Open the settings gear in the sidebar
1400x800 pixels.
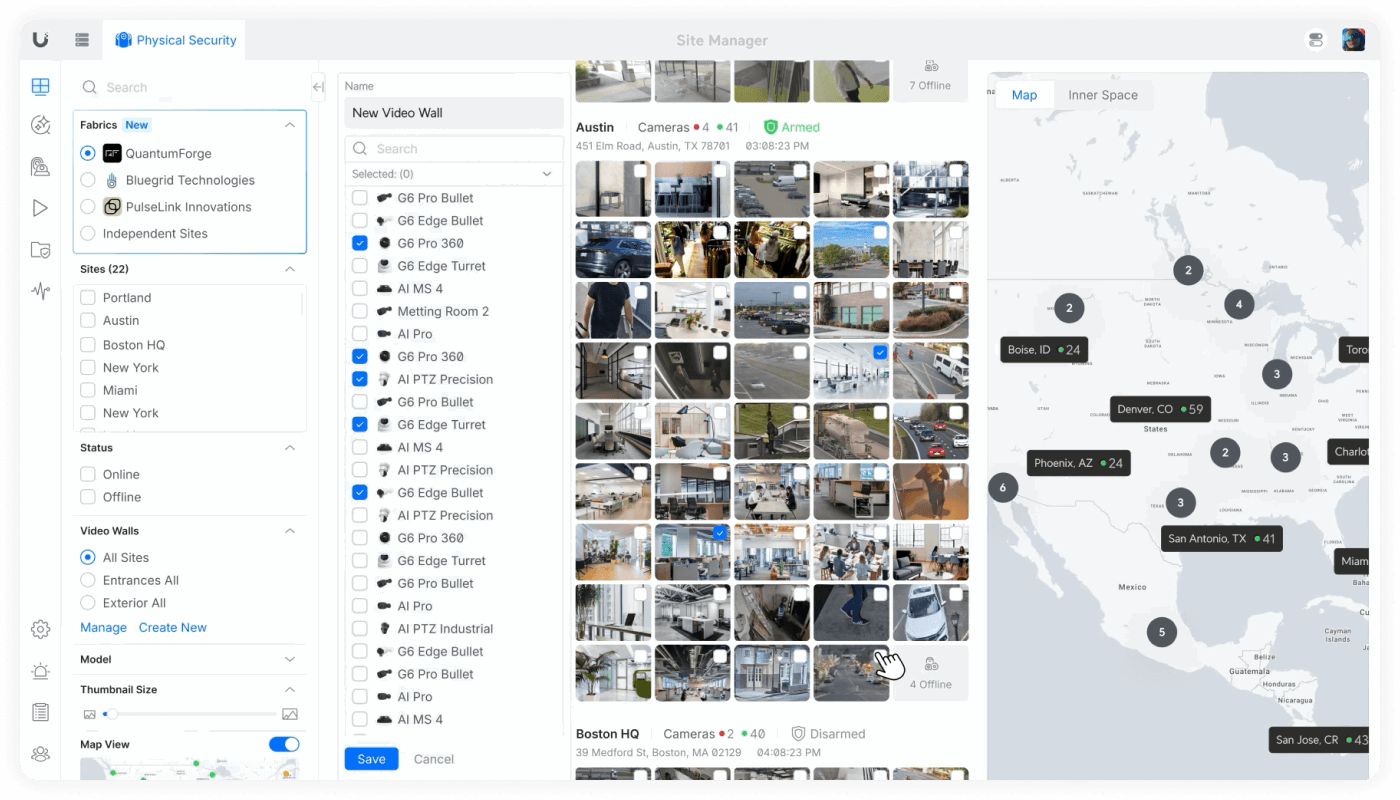40,629
